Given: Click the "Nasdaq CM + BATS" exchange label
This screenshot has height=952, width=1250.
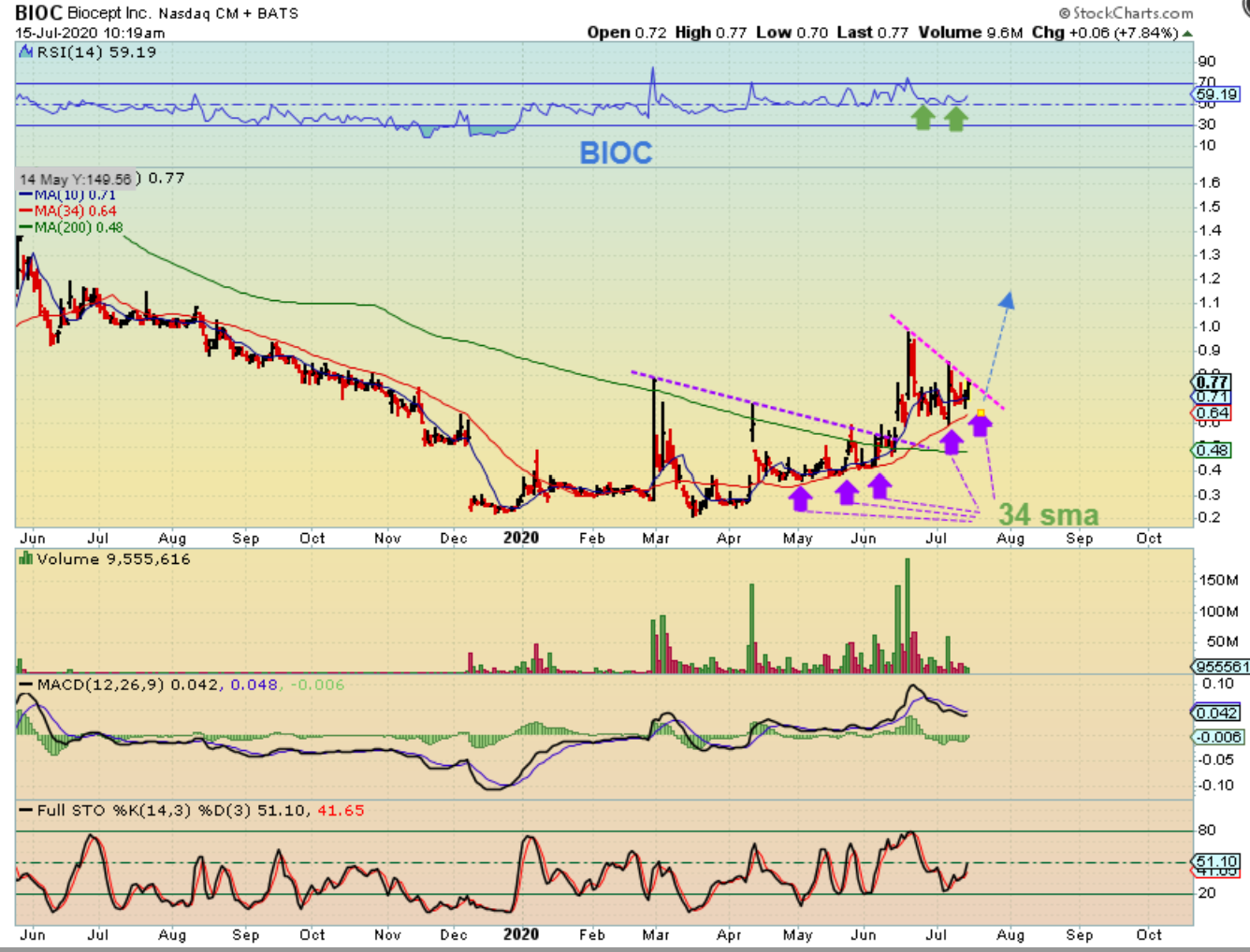Looking at the screenshot, I should pyautogui.click(x=228, y=13).
